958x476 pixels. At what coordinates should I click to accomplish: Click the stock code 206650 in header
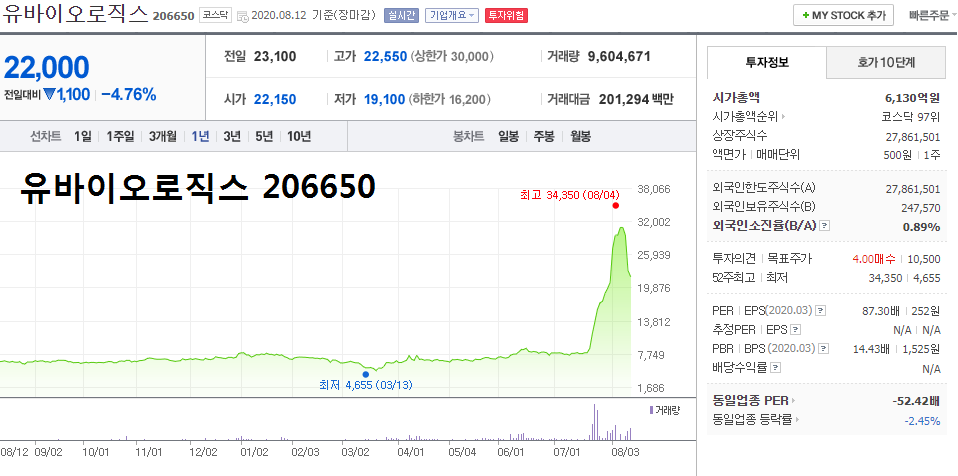click(x=174, y=16)
